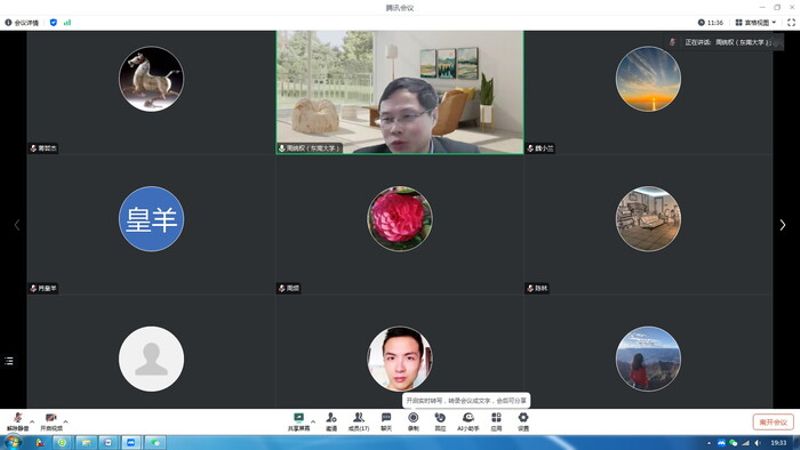Expand video options arrow beside 开启视频
This screenshot has width=800, height=450.
(66, 421)
